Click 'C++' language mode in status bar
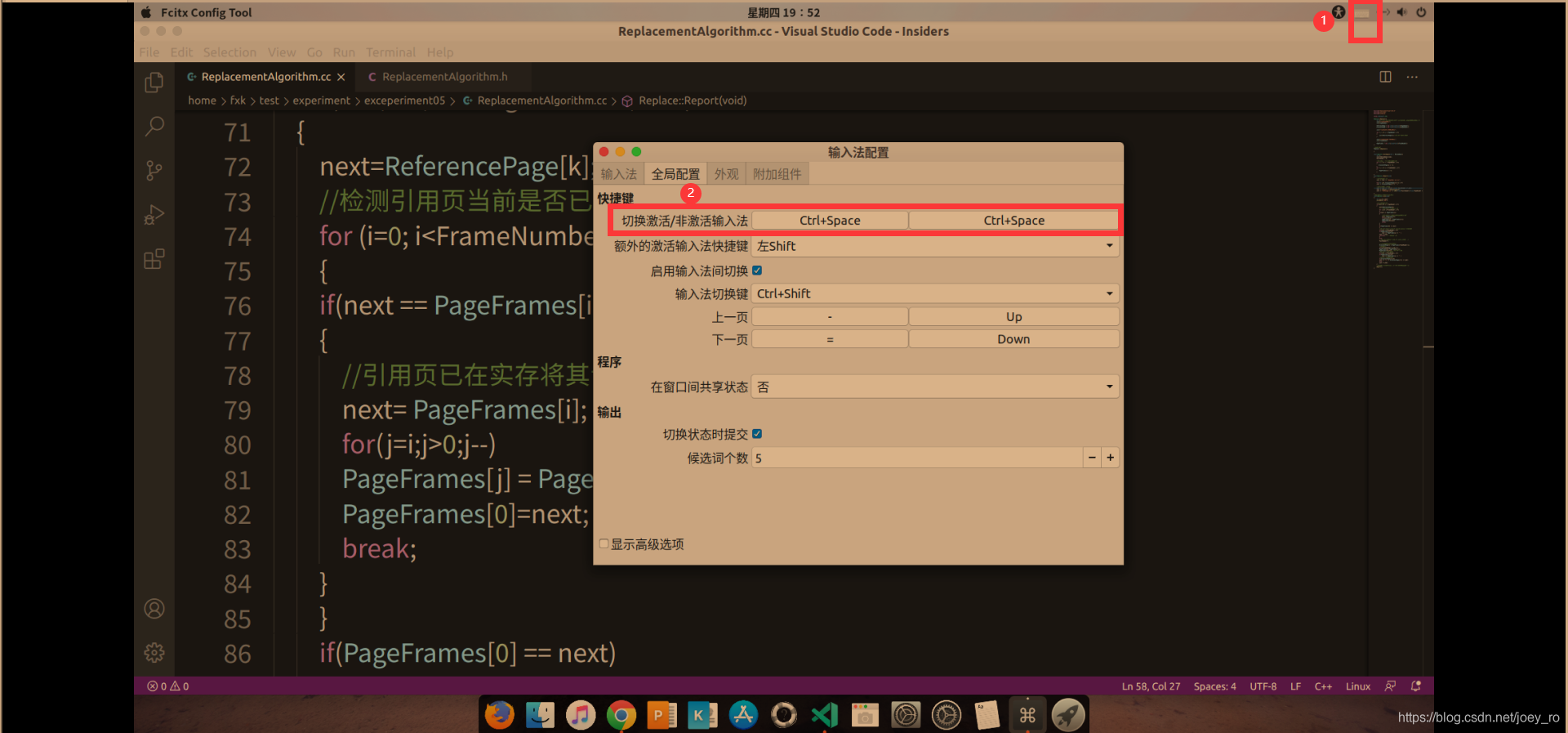1568x733 pixels. (1323, 686)
